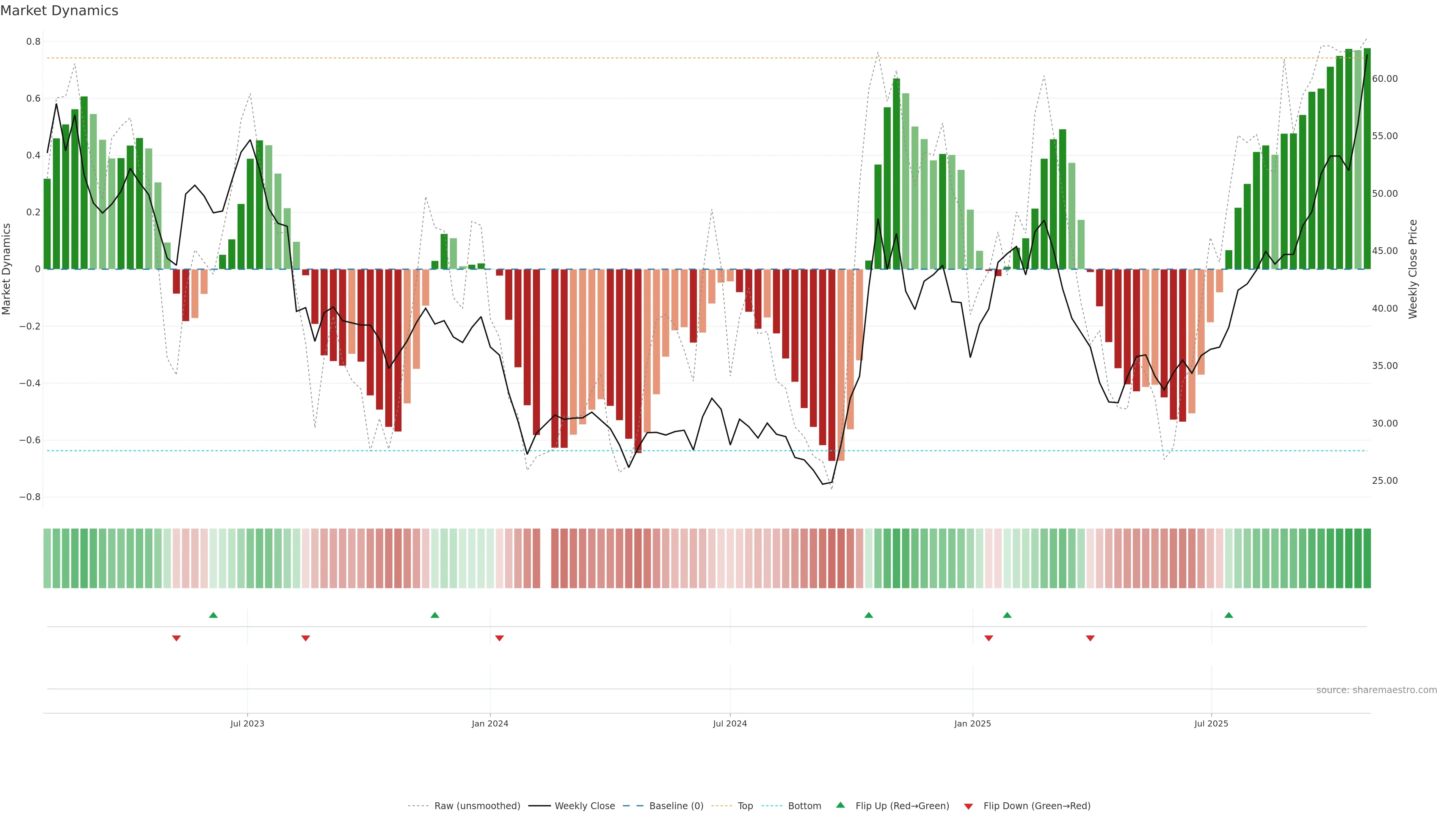Click the green flip-up marker just before Jan 2024
The height and width of the screenshot is (819, 1456).
pos(435,615)
